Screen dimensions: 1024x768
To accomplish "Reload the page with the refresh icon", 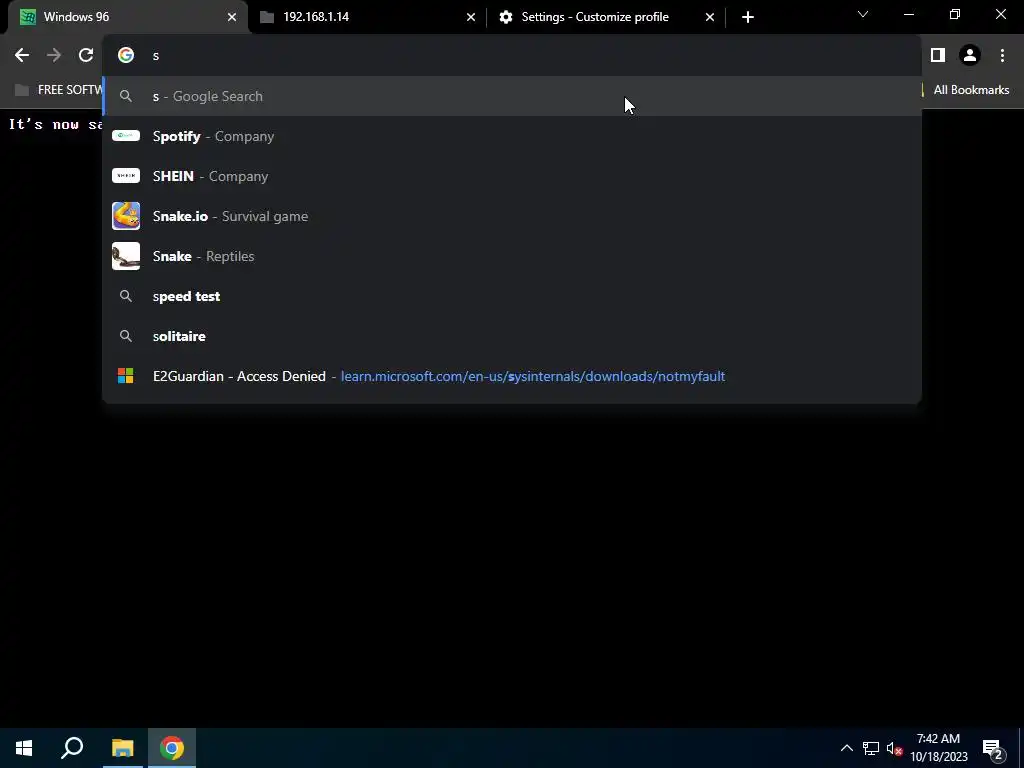I will click(x=86, y=56).
